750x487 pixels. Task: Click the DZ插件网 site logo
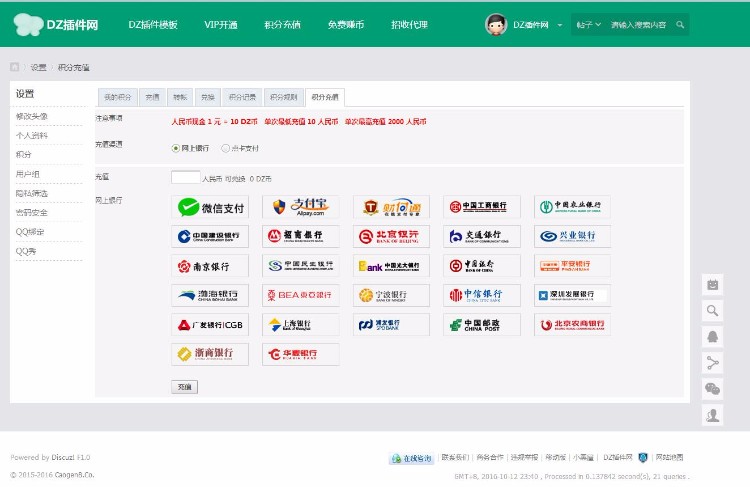[56, 24]
